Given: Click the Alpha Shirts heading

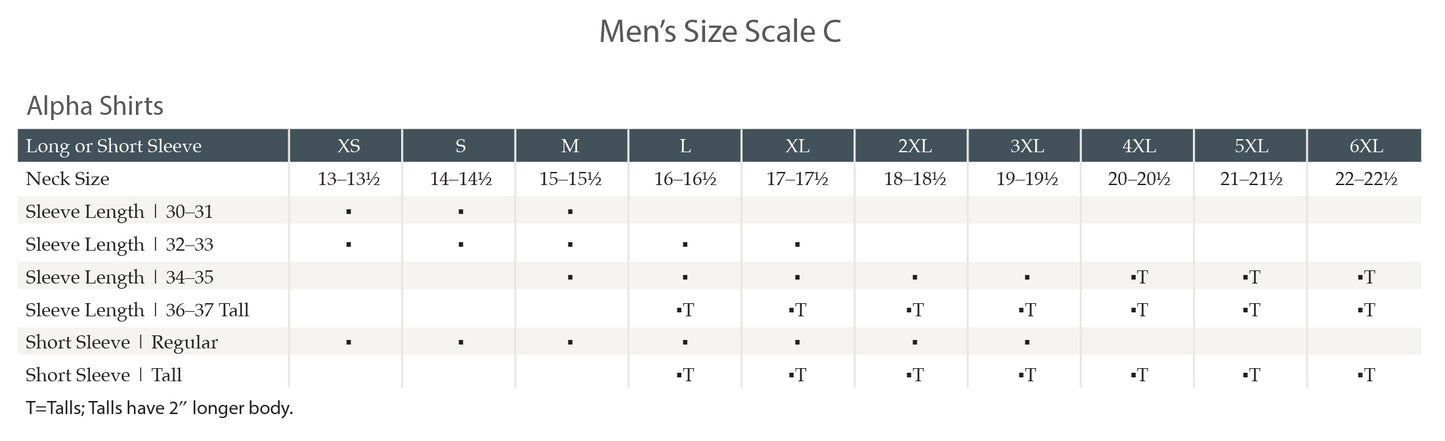Looking at the screenshot, I should click(x=95, y=106).
